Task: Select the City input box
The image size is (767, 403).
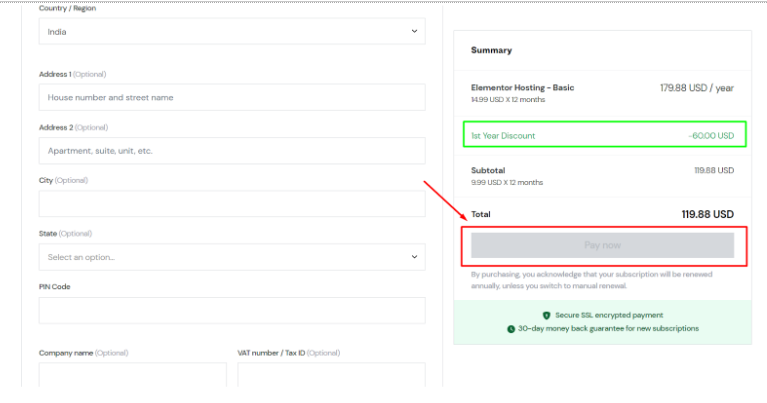Action: (x=232, y=204)
